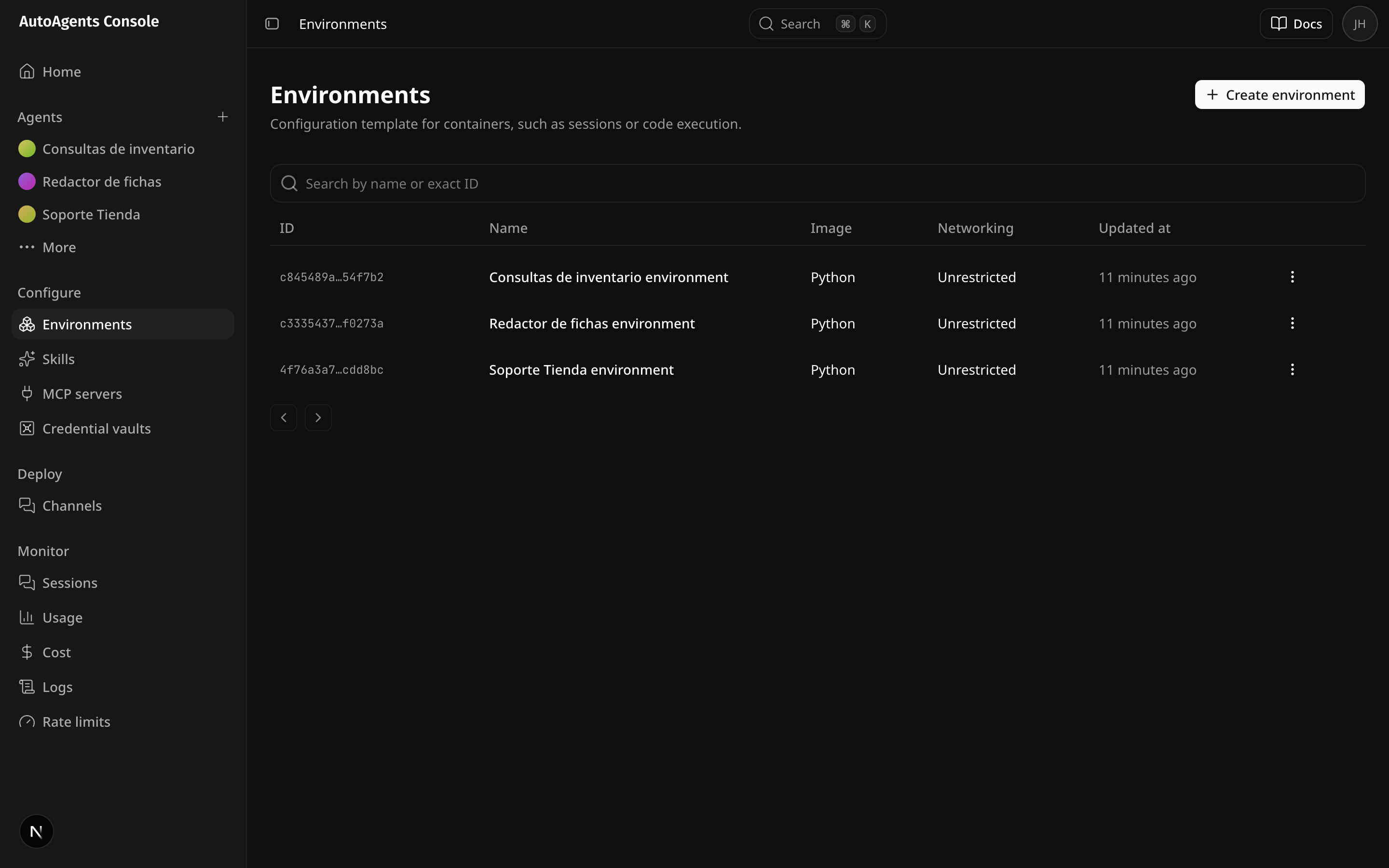
Task: Open the Home page
Action: [x=122, y=71]
